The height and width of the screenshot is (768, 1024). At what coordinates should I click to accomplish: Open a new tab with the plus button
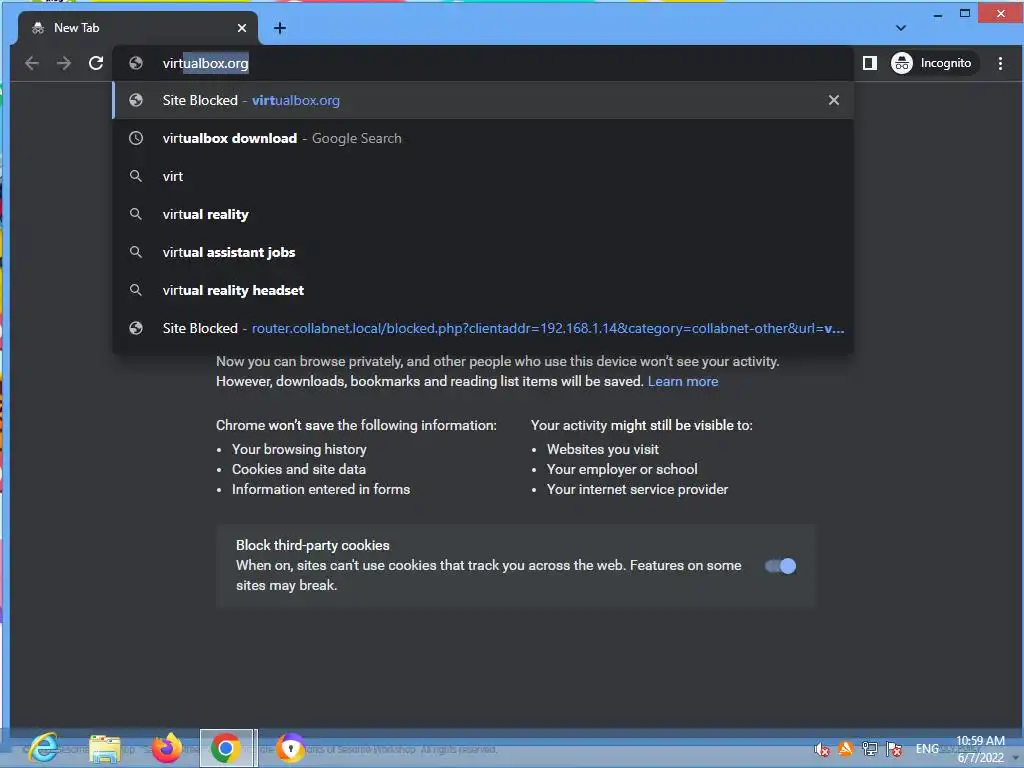[280, 28]
